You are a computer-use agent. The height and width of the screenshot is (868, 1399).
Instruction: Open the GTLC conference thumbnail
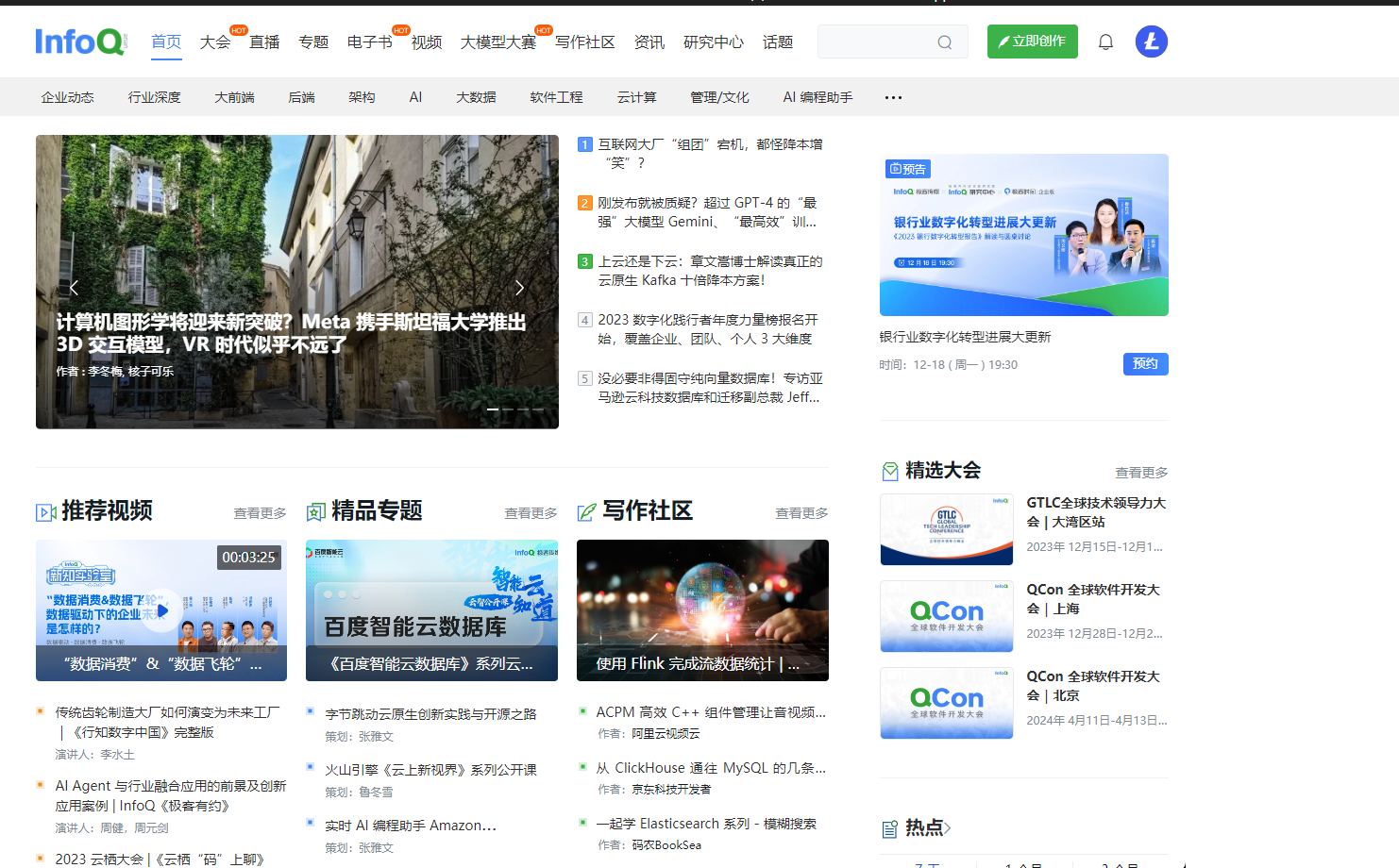pyautogui.click(x=947, y=529)
